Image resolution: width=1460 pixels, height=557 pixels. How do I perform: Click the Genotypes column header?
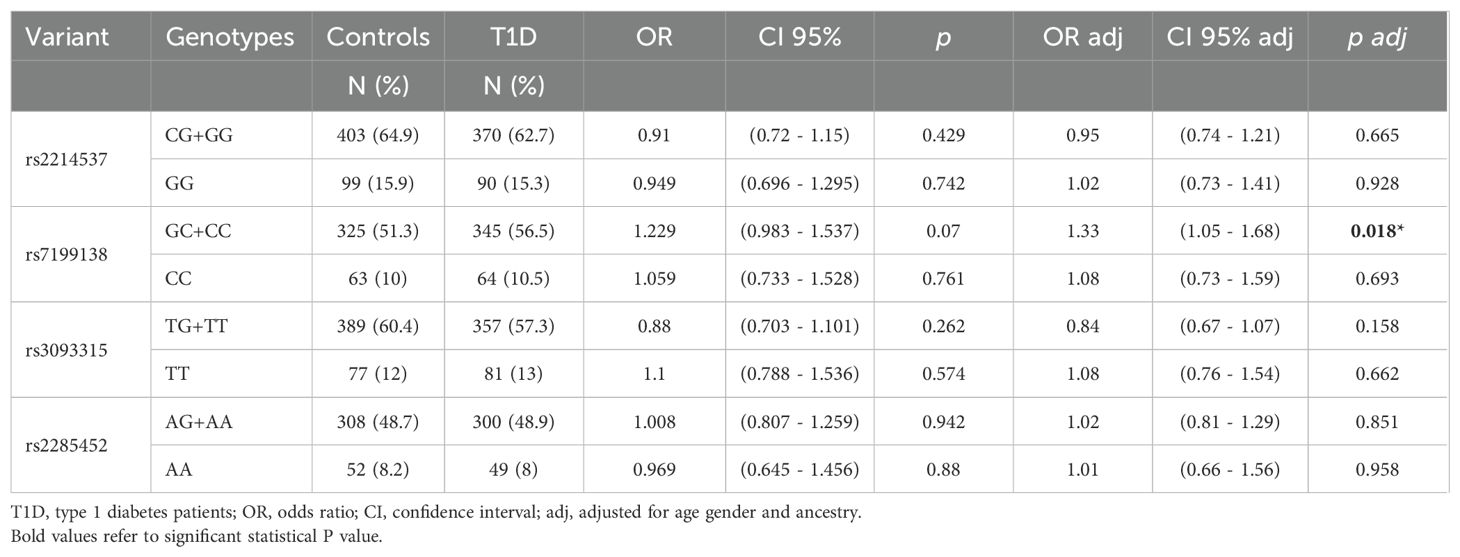coord(230,37)
